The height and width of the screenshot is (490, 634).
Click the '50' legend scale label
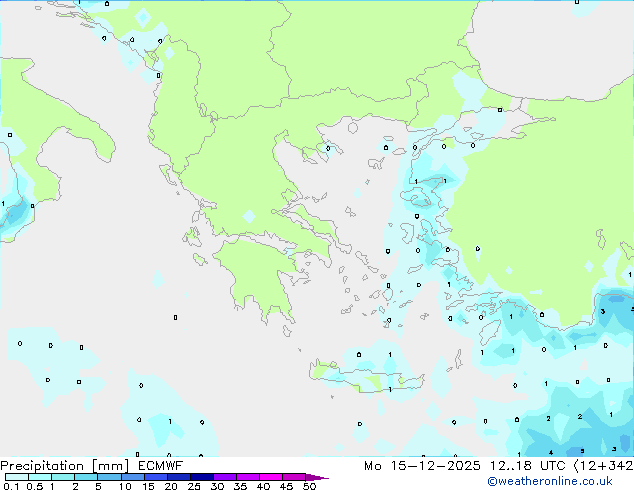pyautogui.click(x=309, y=486)
